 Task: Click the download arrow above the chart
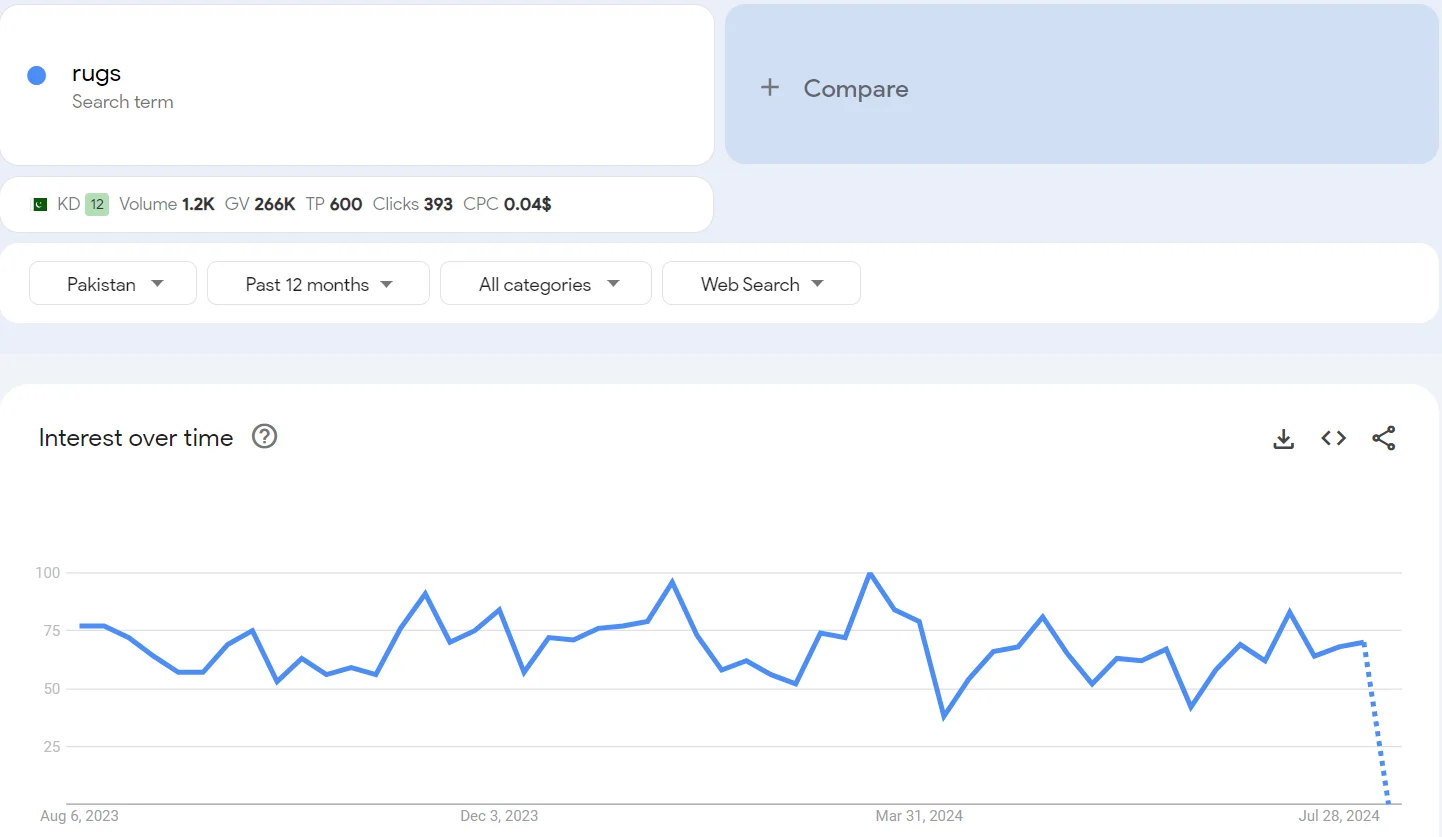(1283, 438)
